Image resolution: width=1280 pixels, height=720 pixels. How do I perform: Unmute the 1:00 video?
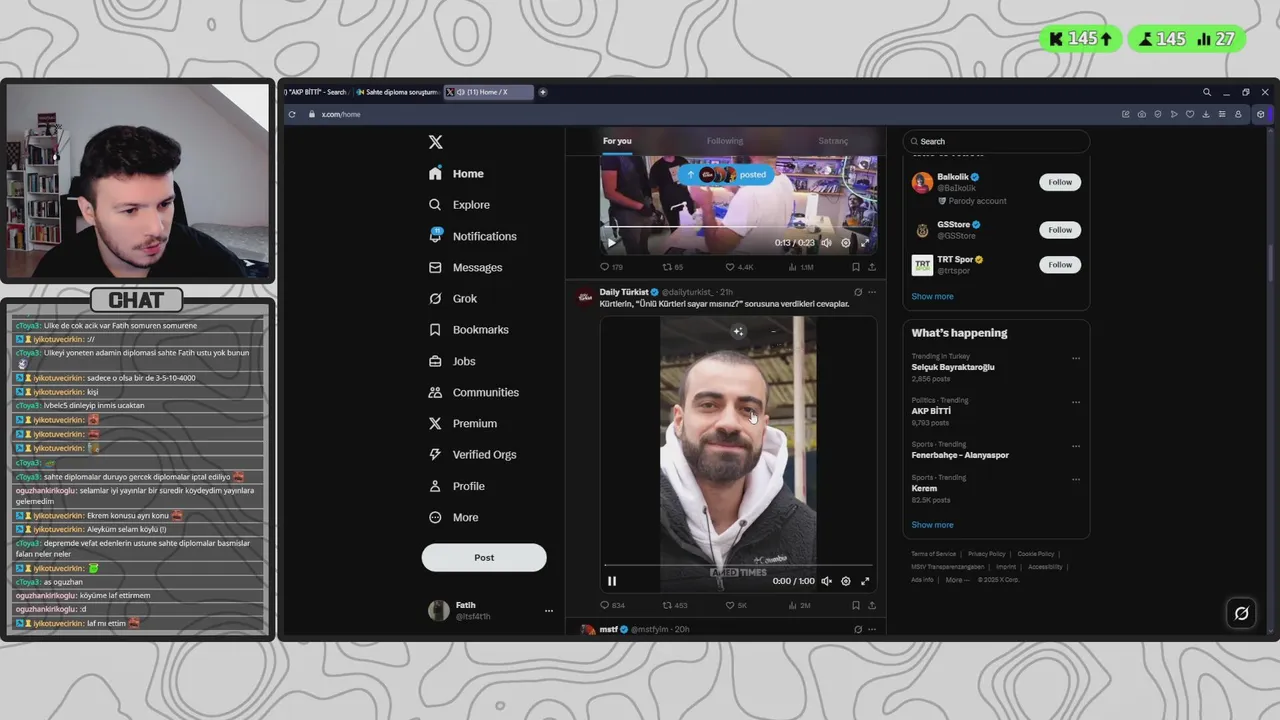[x=826, y=581]
